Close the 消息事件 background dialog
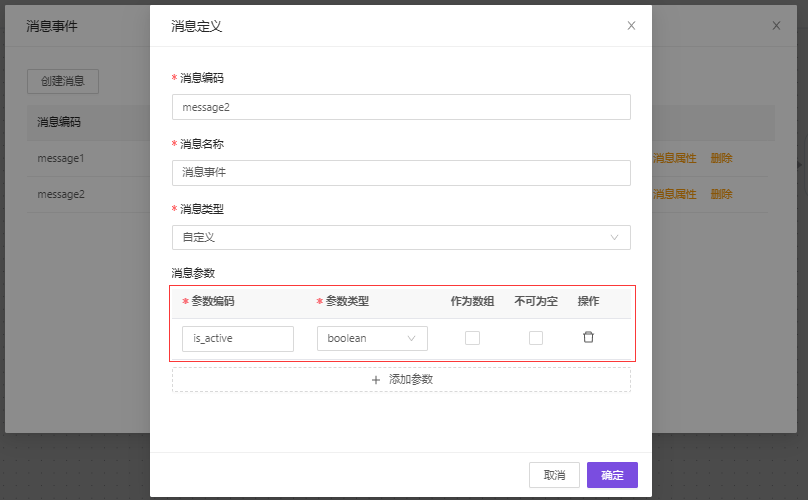The height and width of the screenshot is (500, 808). tap(776, 26)
